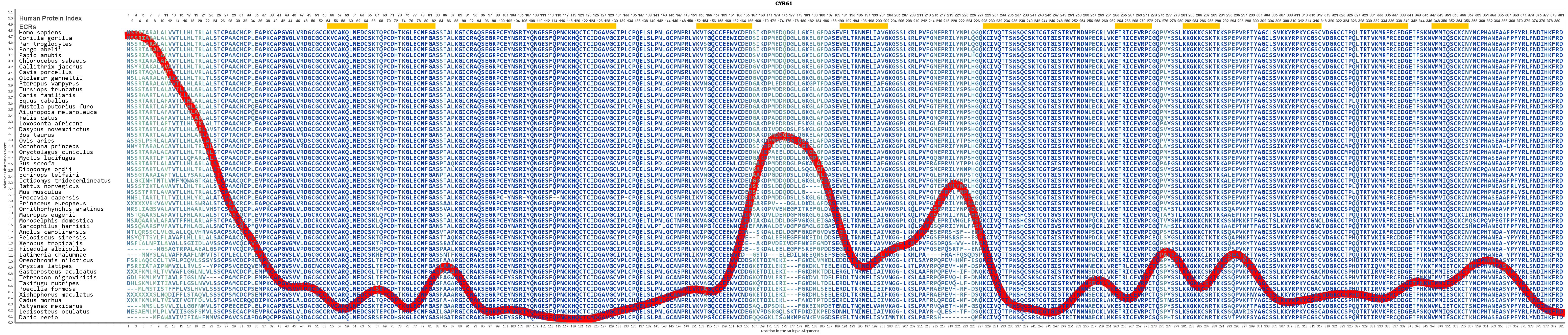Select the Homo sapiens species row label
This screenshot has width=1568, height=335.
40,33
